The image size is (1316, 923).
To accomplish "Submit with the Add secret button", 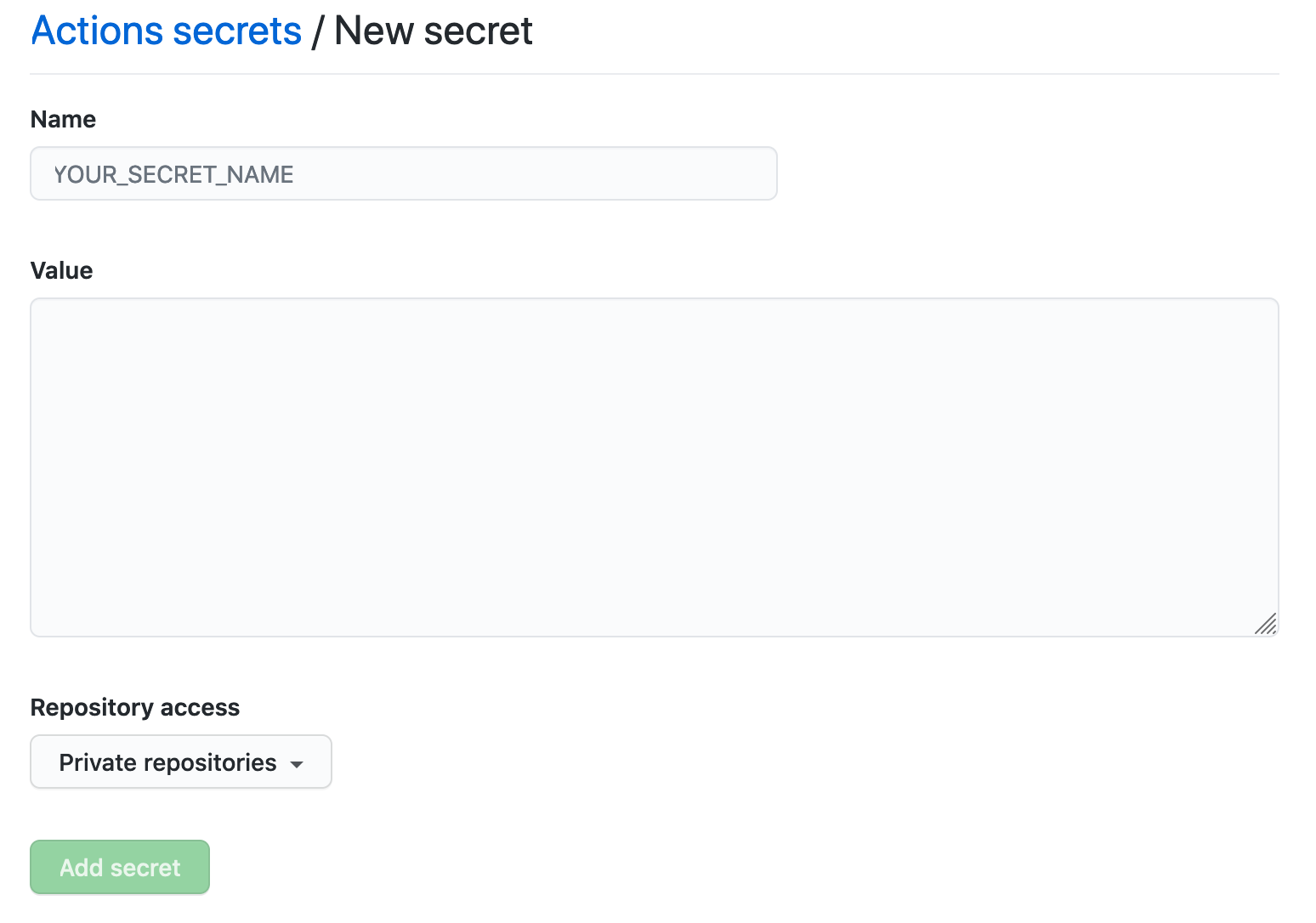I will (x=120, y=867).
